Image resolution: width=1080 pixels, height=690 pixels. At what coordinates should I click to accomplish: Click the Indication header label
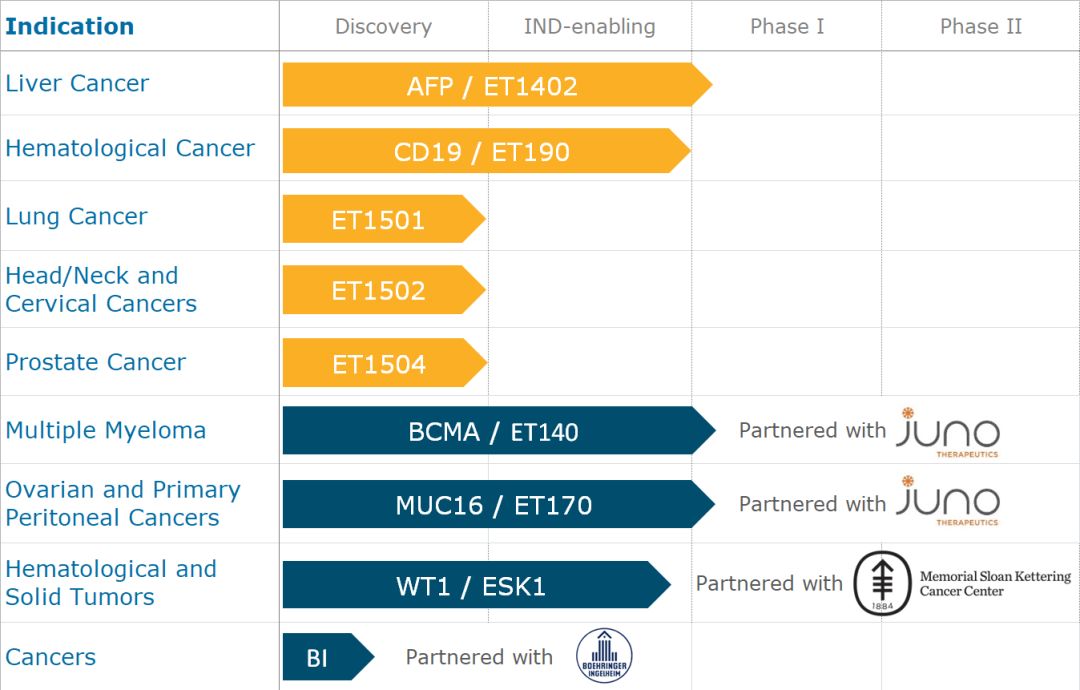(69, 26)
